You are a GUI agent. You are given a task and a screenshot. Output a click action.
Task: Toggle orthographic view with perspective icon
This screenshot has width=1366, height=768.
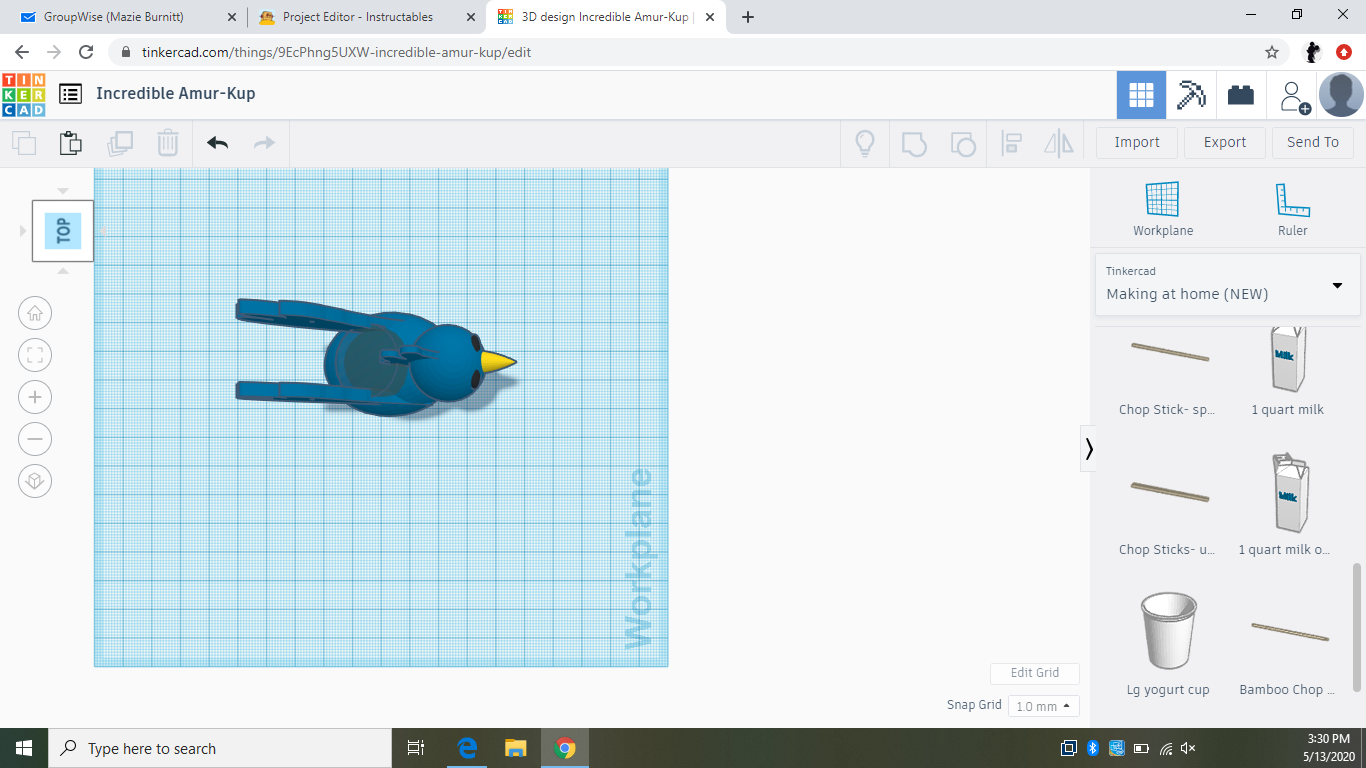point(35,481)
